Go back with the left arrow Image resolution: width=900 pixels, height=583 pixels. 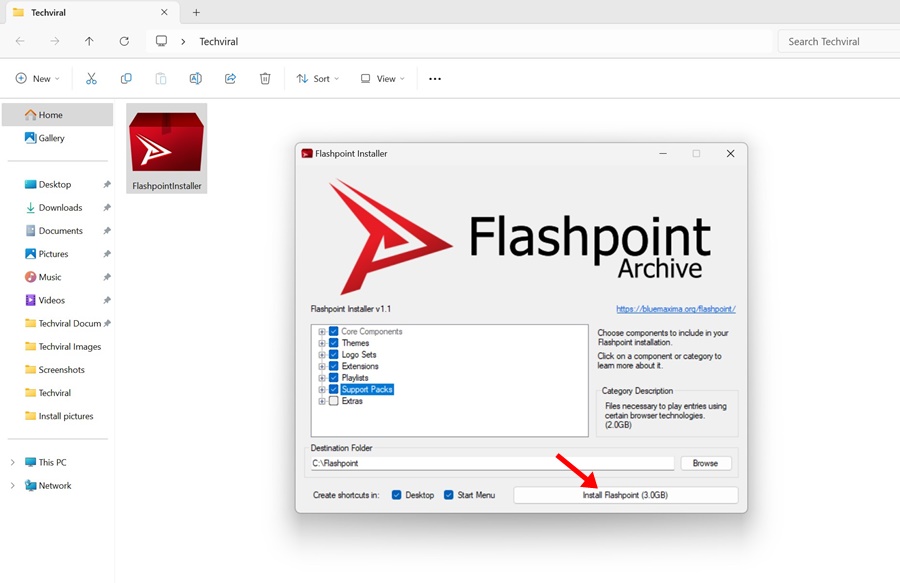pos(20,41)
